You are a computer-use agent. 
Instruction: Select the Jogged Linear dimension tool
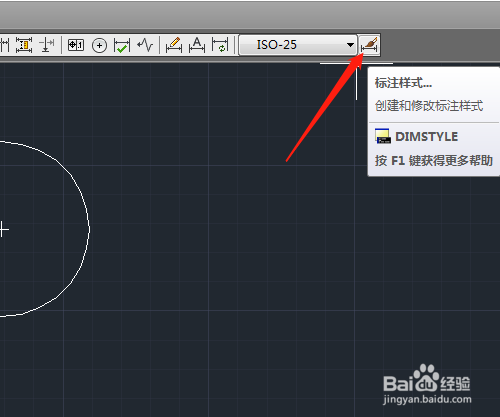pyautogui.click(x=145, y=45)
